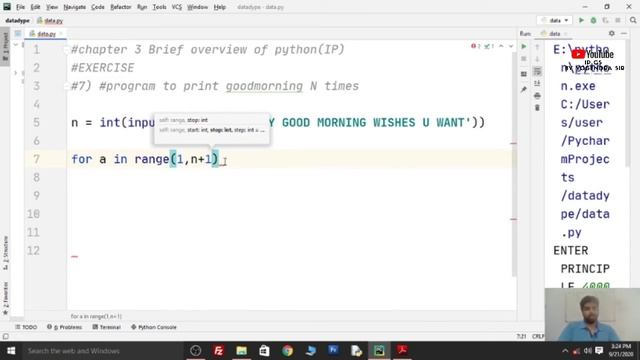The height and width of the screenshot is (360, 640).
Task: Open the Python Console tool window
Action: point(154,327)
